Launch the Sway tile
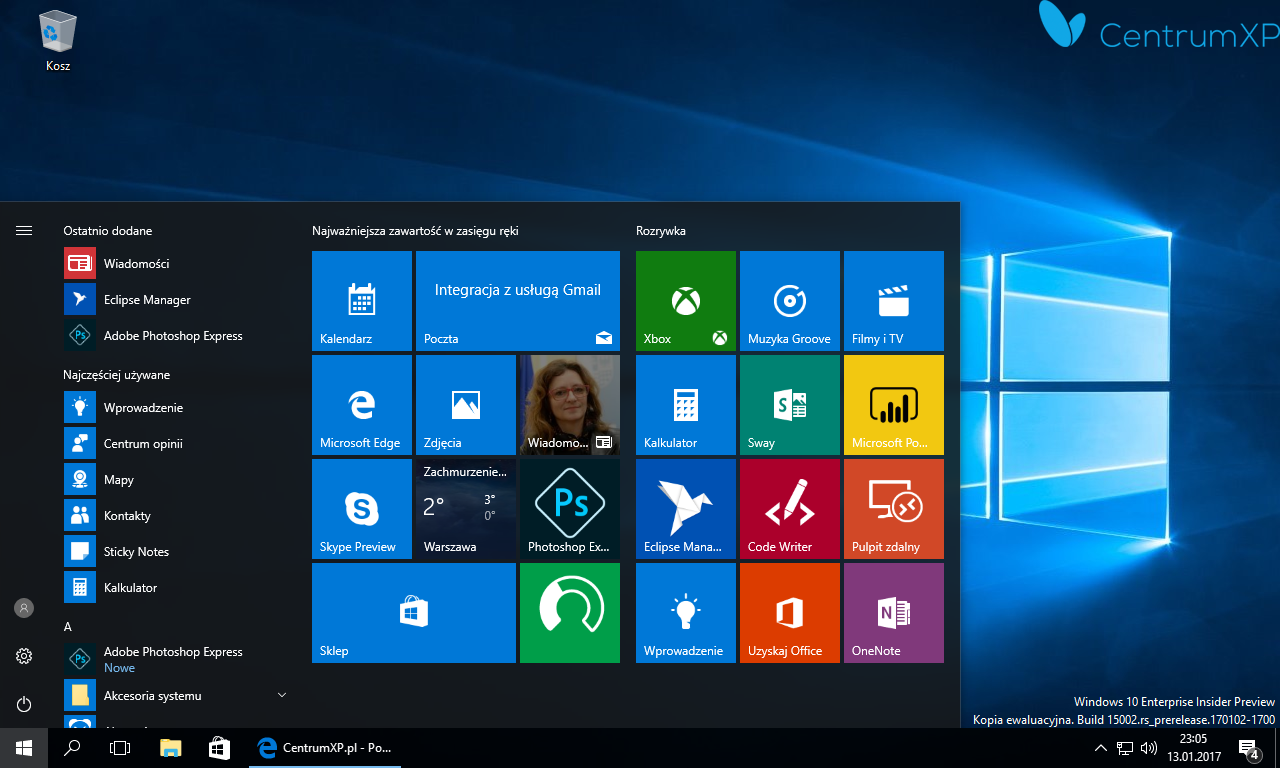 pos(790,405)
